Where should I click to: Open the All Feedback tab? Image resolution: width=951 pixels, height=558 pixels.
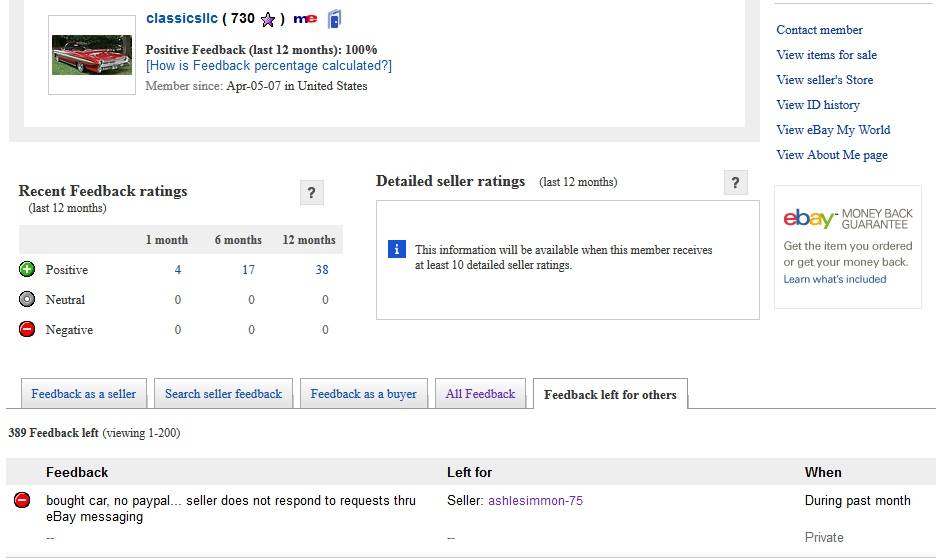[x=480, y=394]
